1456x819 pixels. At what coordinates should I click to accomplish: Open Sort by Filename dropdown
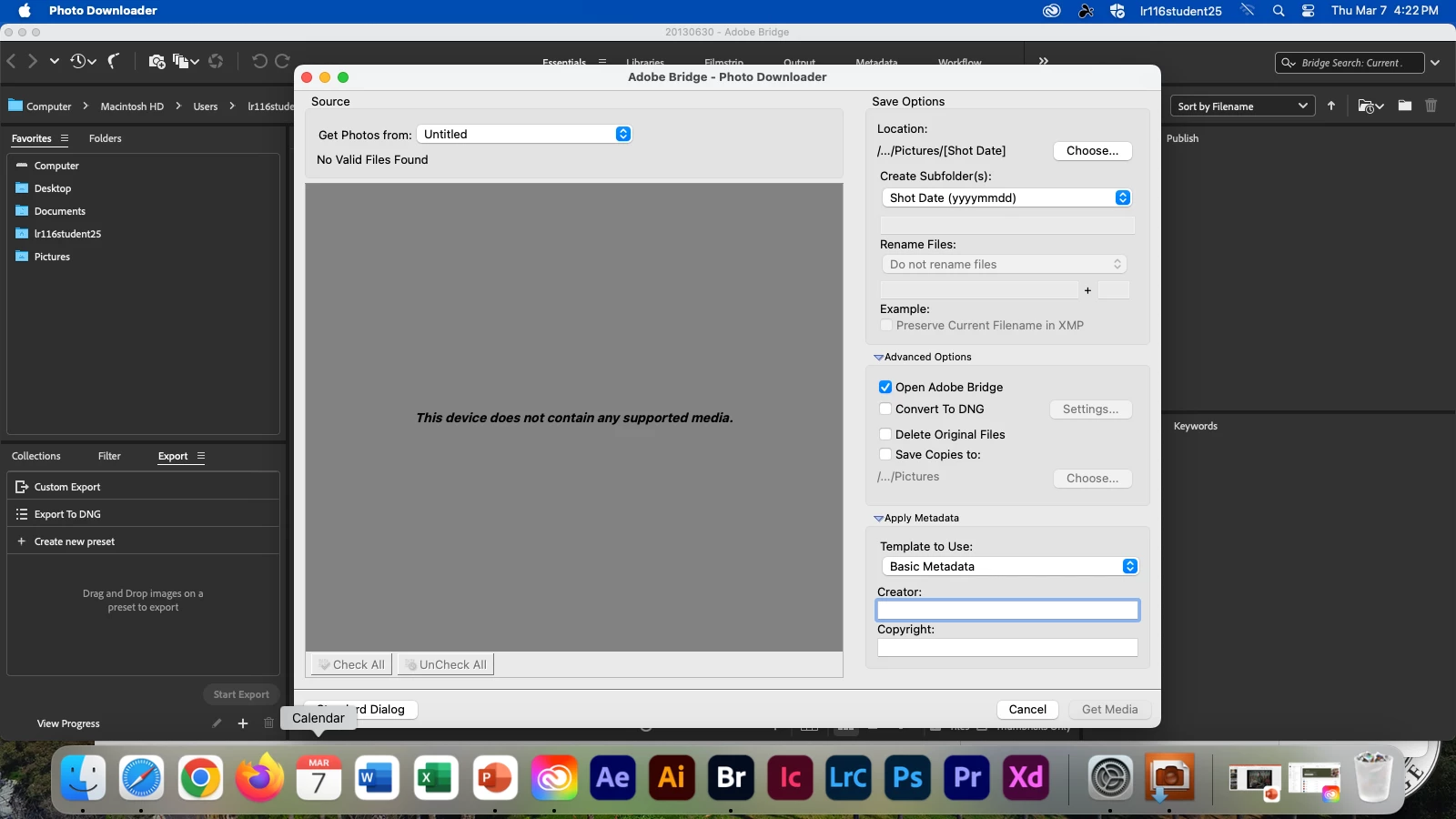1242,106
